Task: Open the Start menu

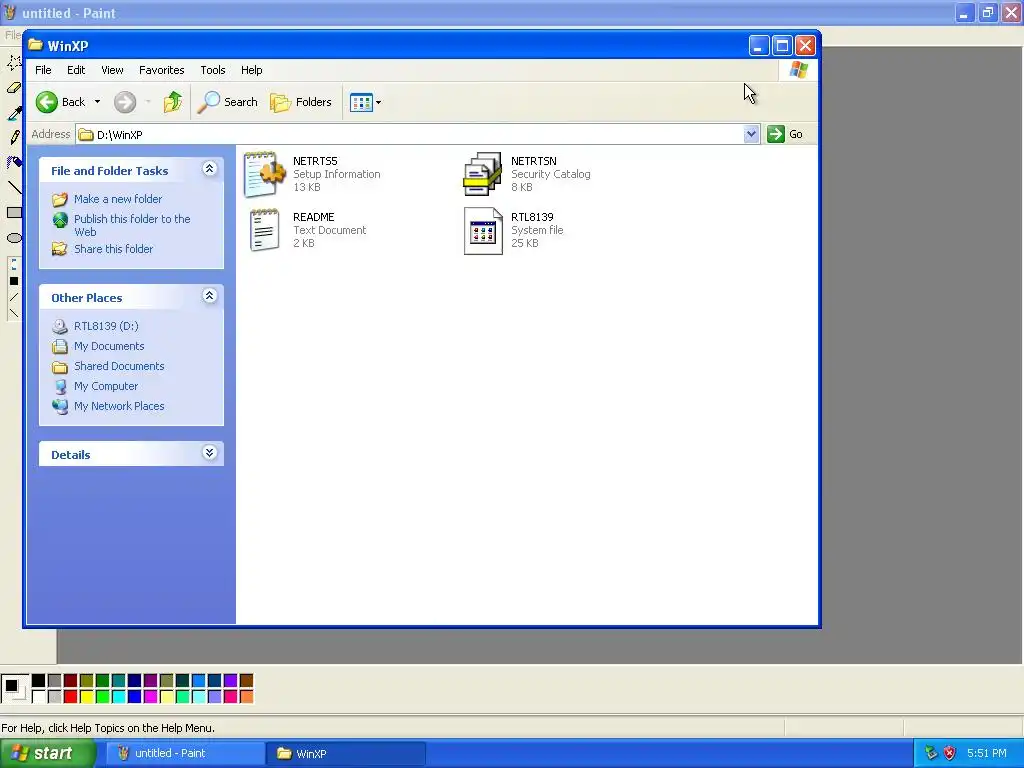Action: pos(48,754)
